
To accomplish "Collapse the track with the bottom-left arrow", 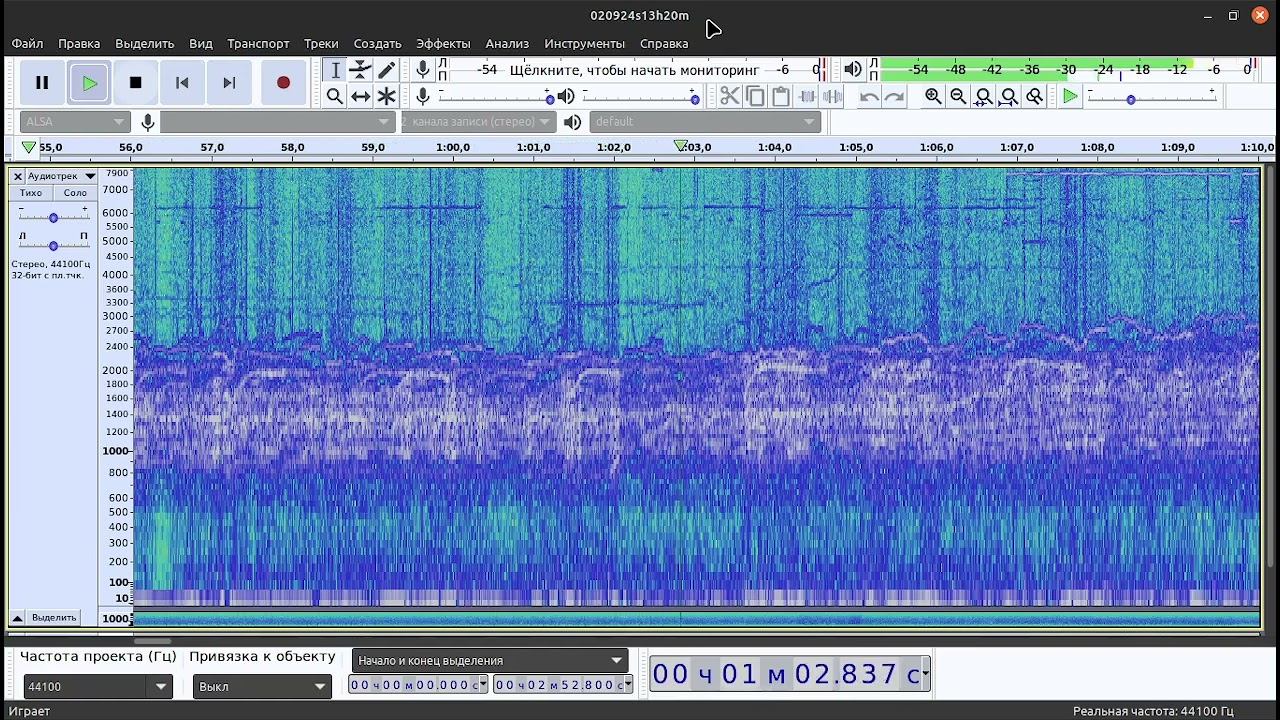I will tap(17, 618).
